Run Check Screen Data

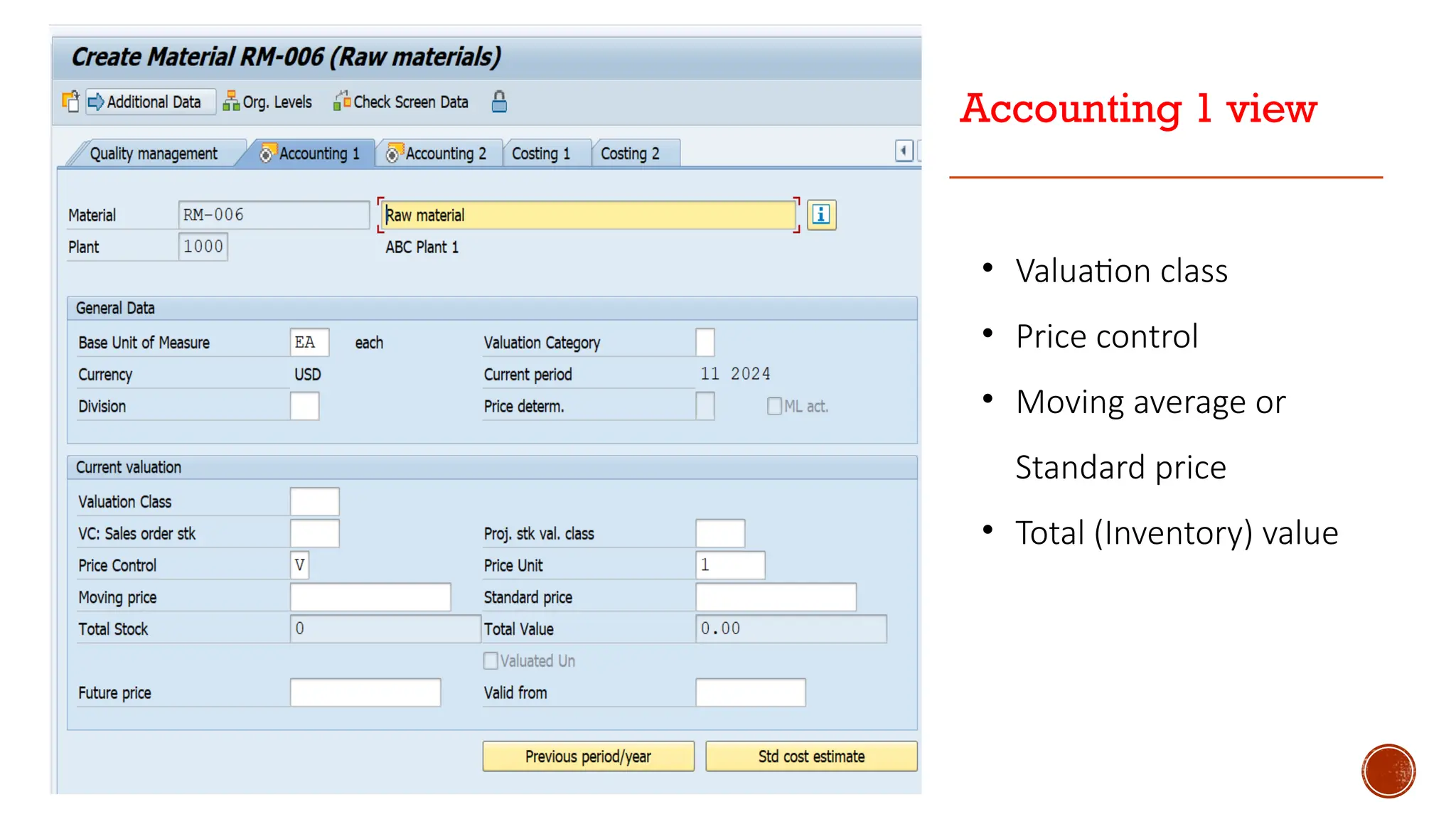pos(401,102)
